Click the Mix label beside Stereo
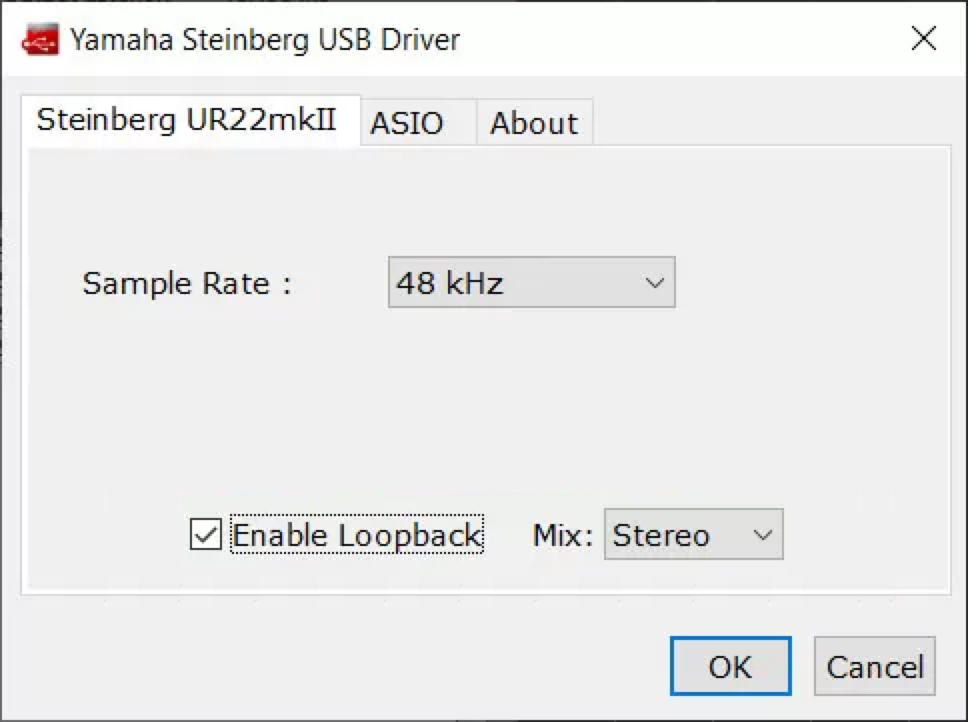This screenshot has height=722, width=978. pyautogui.click(x=563, y=535)
